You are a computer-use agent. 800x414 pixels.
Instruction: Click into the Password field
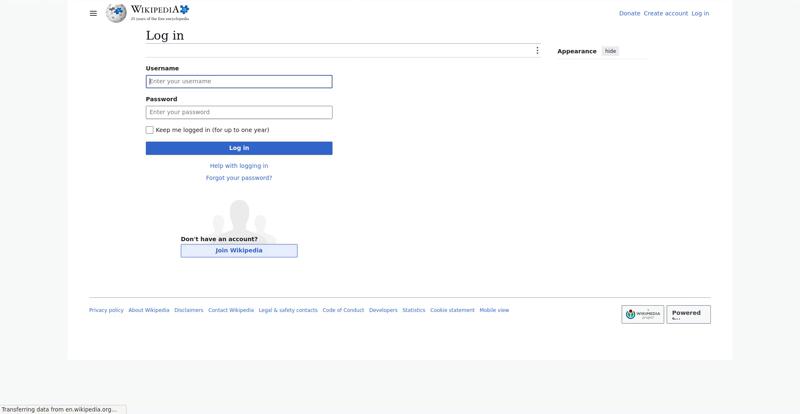pyautogui.click(x=239, y=112)
